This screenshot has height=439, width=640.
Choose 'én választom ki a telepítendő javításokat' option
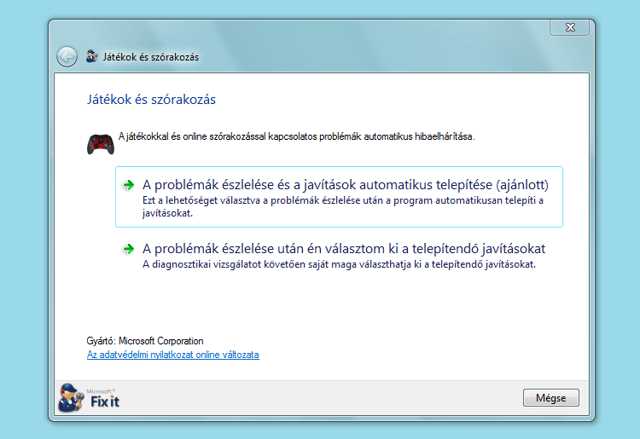coord(339,256)
